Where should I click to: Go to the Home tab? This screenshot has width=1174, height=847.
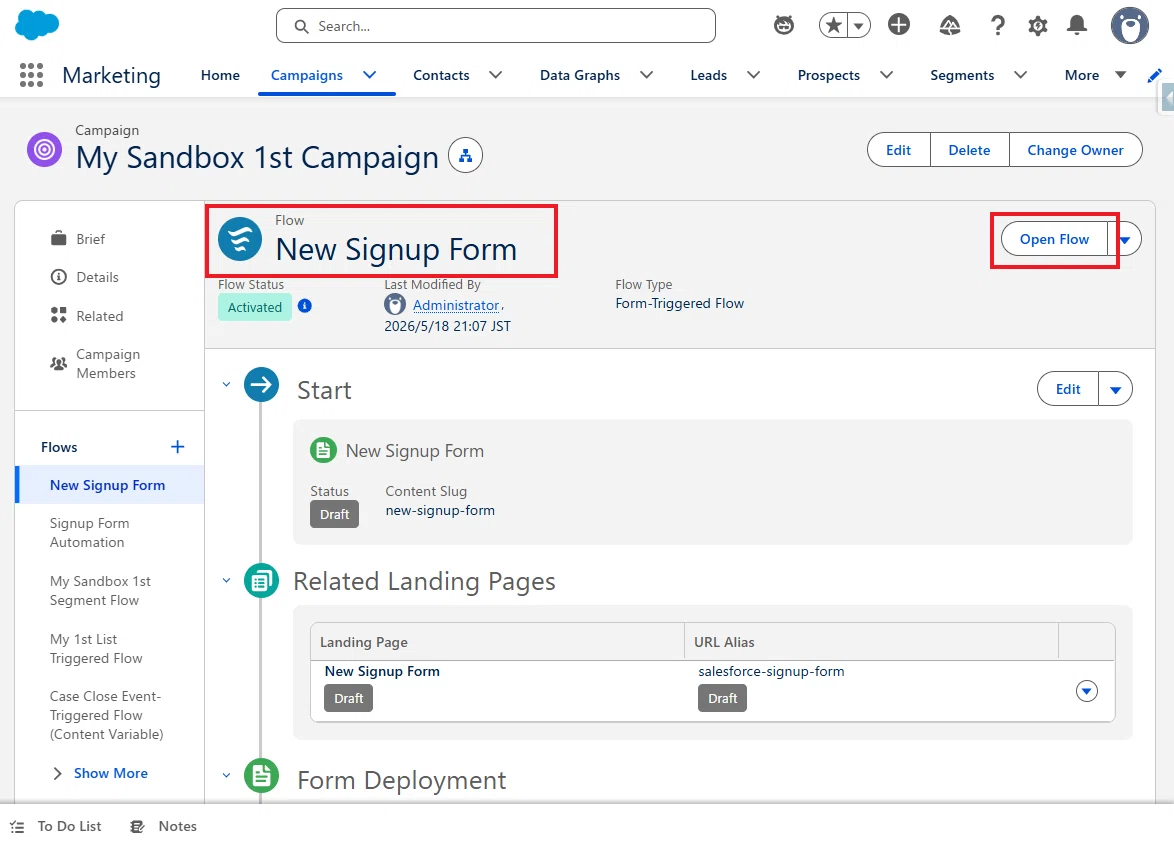[x=220, y=75]
